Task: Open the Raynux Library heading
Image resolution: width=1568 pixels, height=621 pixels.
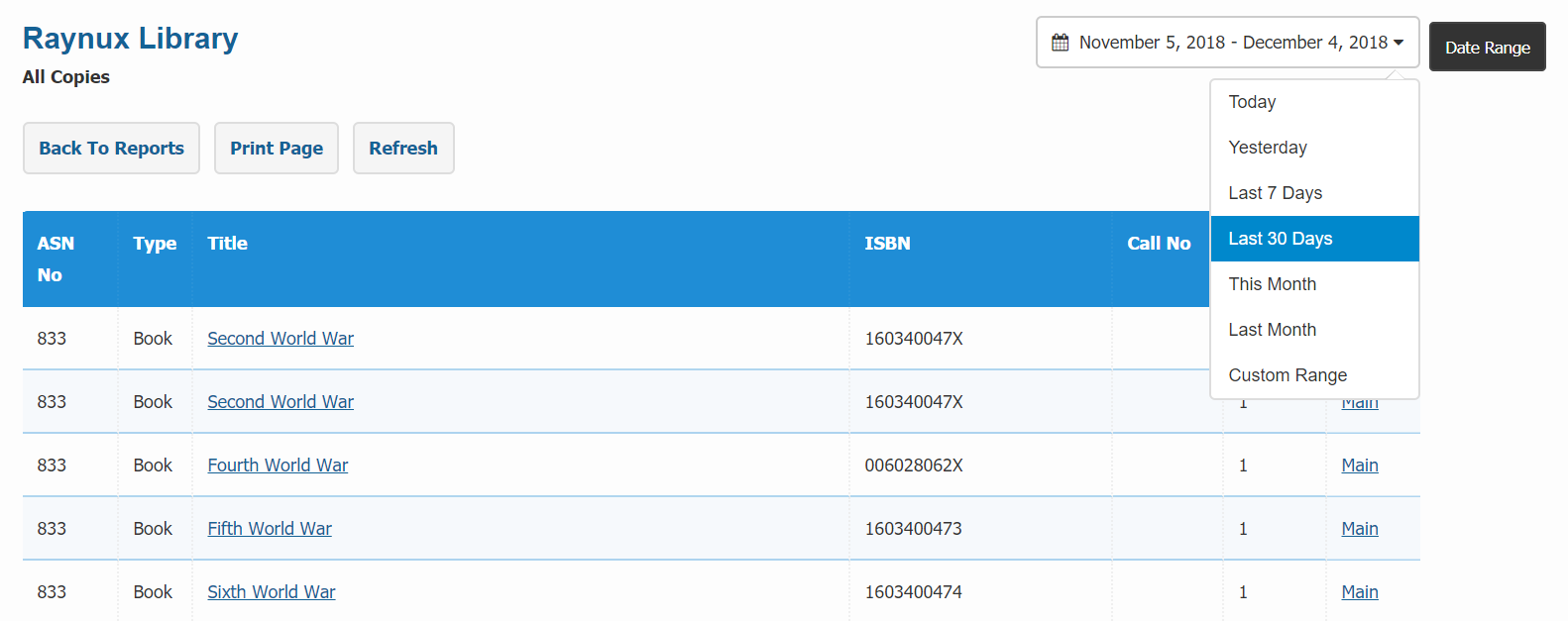Action: click(x=130, y=38)
